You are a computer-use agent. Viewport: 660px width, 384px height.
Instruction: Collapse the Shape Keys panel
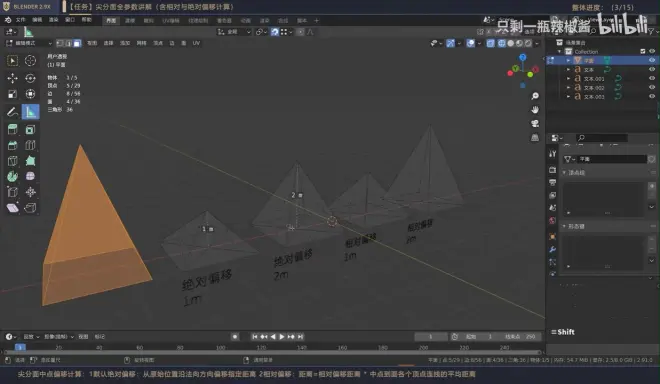564,227
